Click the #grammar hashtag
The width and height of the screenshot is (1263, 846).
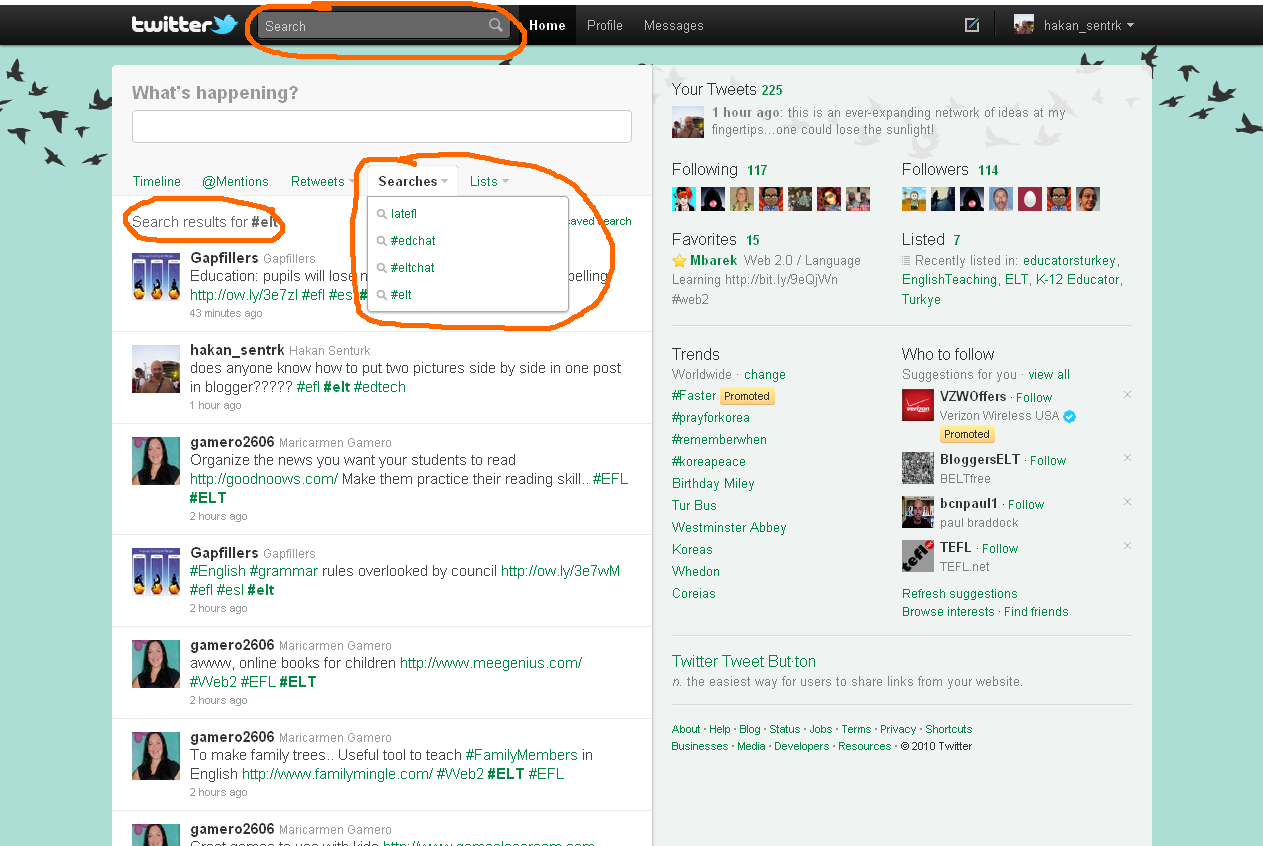[284, 571]
